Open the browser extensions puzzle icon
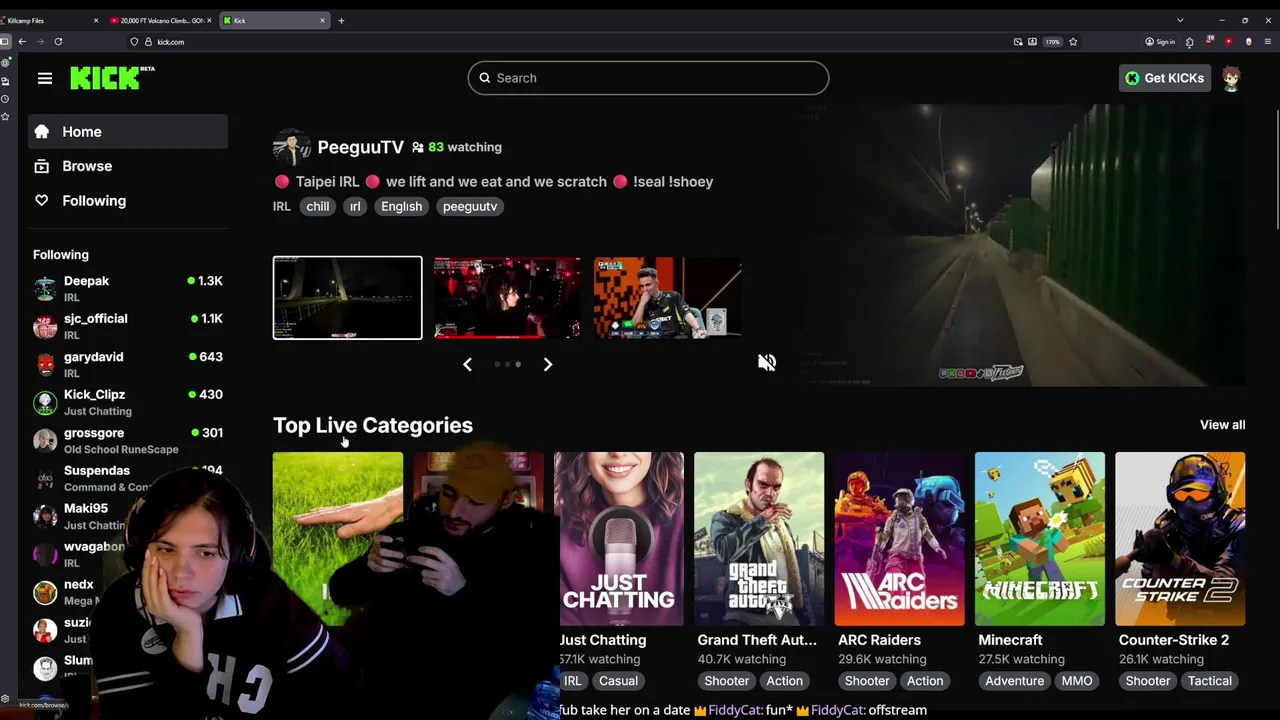 [1189, 42]
